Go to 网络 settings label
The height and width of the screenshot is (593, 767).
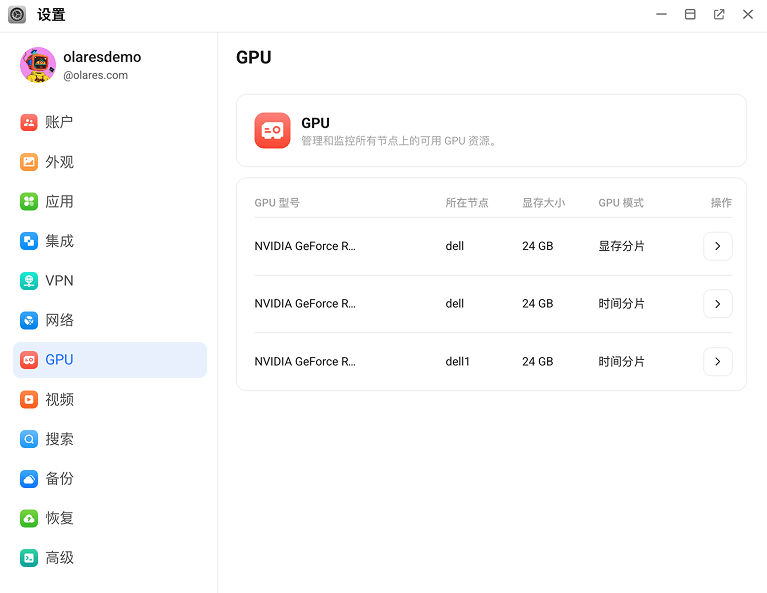pos(59,320)
